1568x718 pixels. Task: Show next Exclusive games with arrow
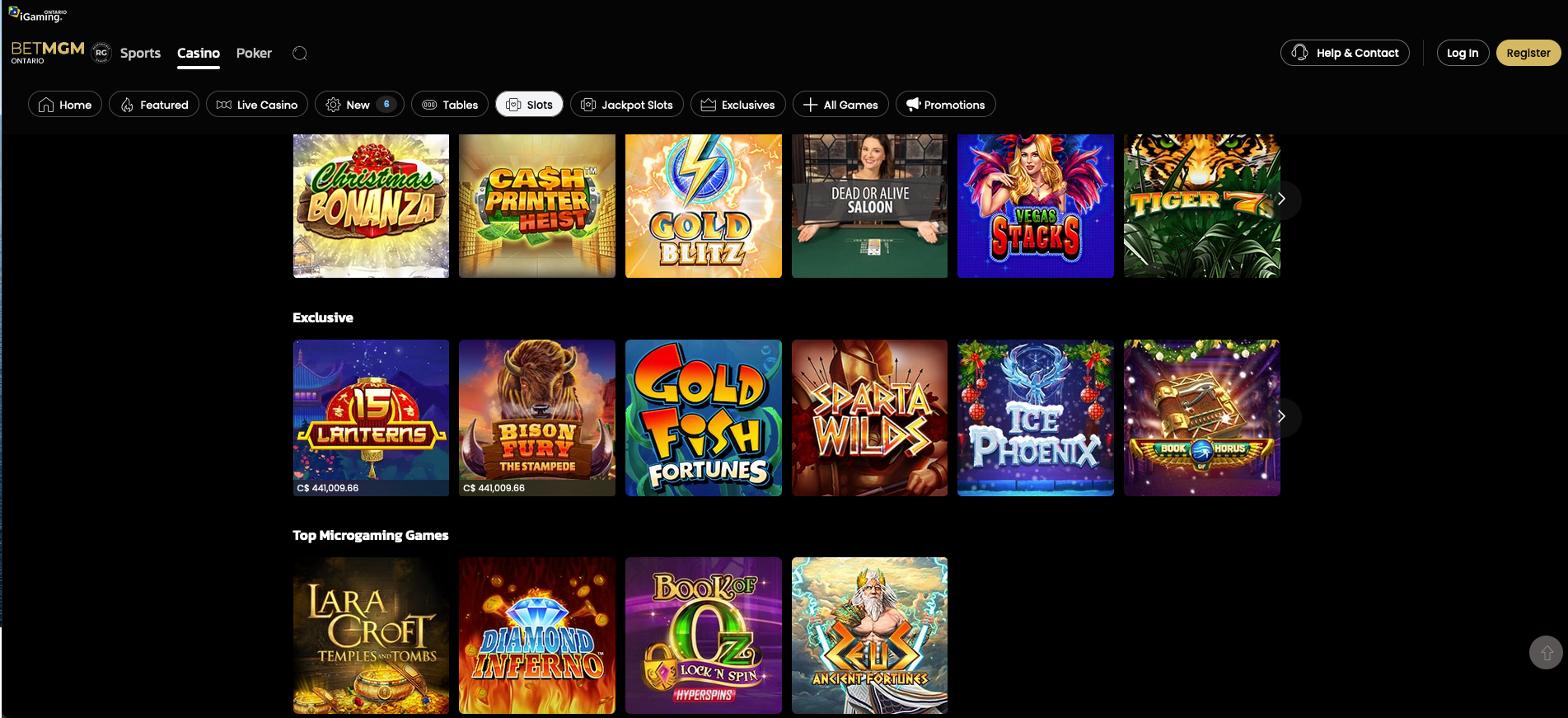(1281, 416)
